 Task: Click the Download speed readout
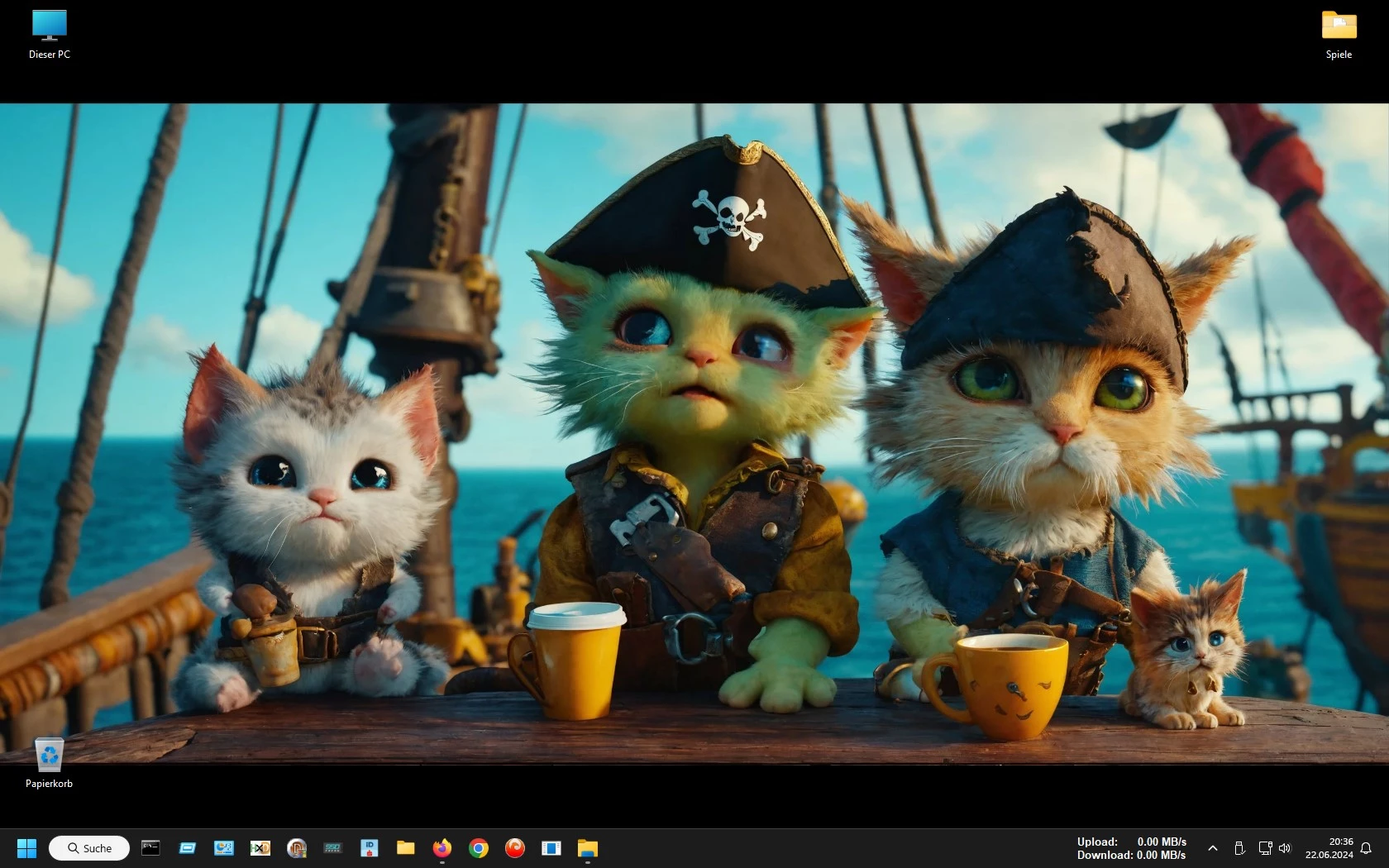click(1131, 855)
